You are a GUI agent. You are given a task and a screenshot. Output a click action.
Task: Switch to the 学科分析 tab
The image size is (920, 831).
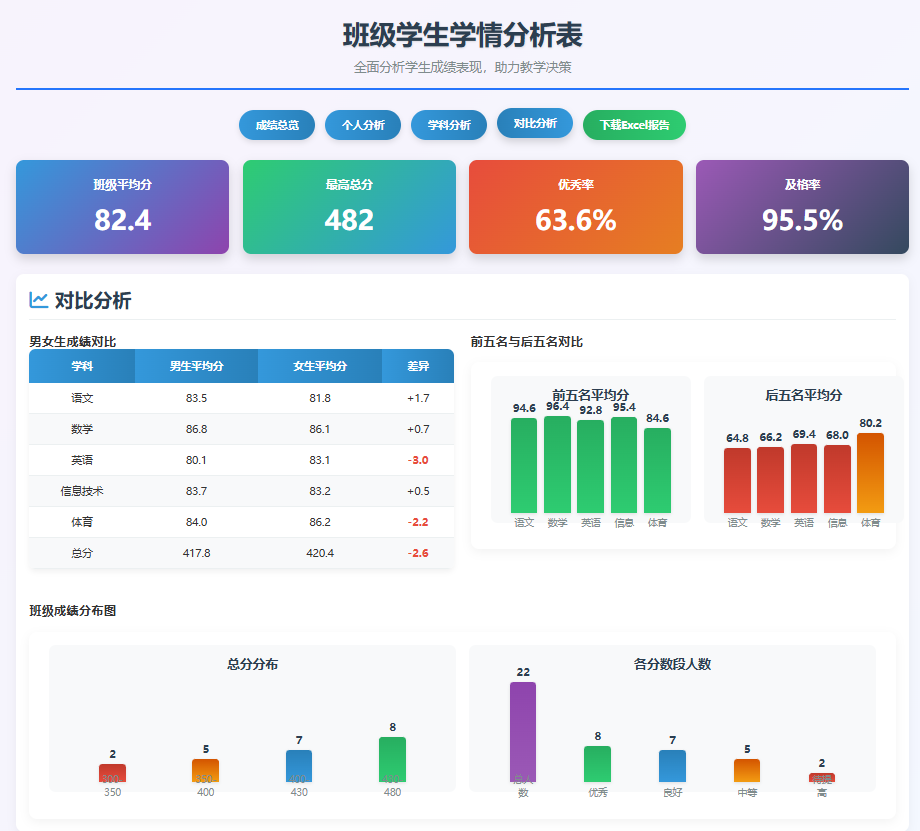point(448,125)
